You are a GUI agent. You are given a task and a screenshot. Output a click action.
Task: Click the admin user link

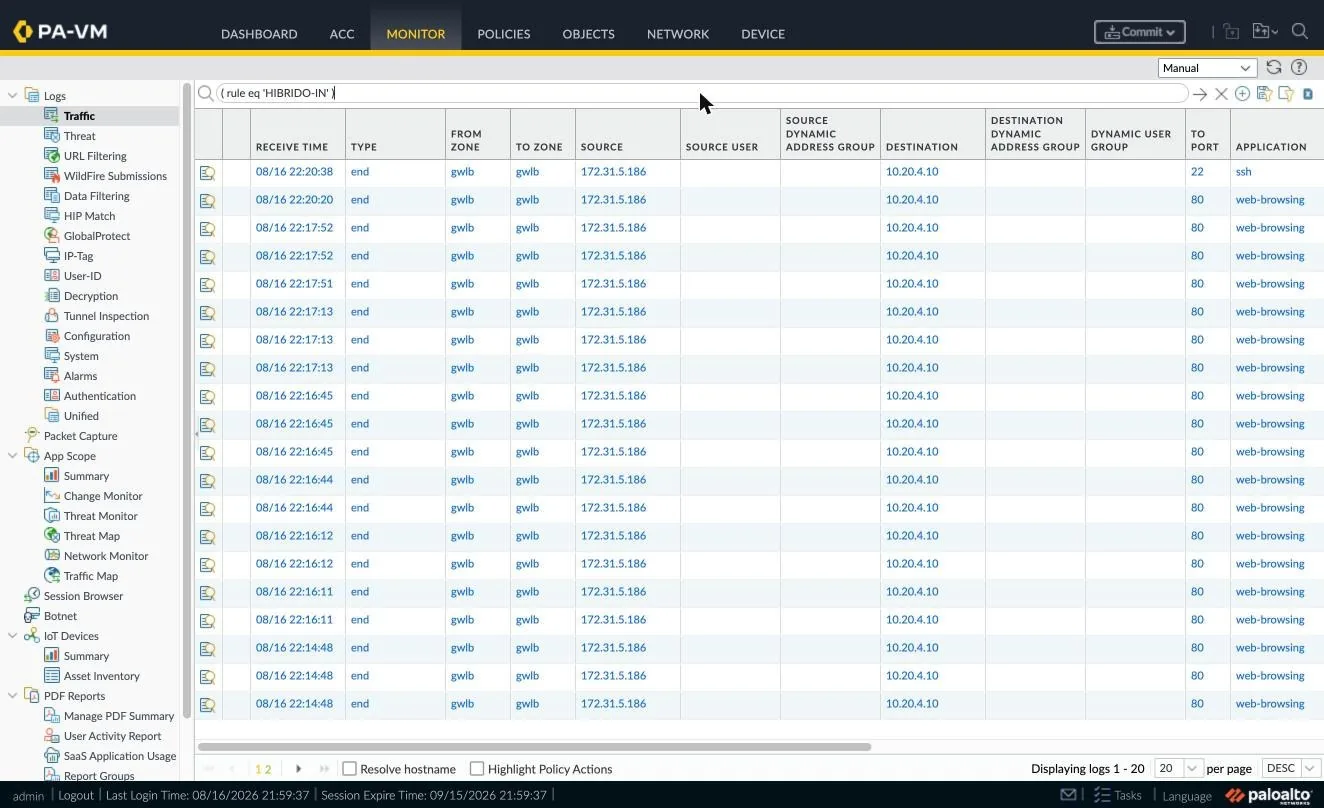click(x=28, y=796)
